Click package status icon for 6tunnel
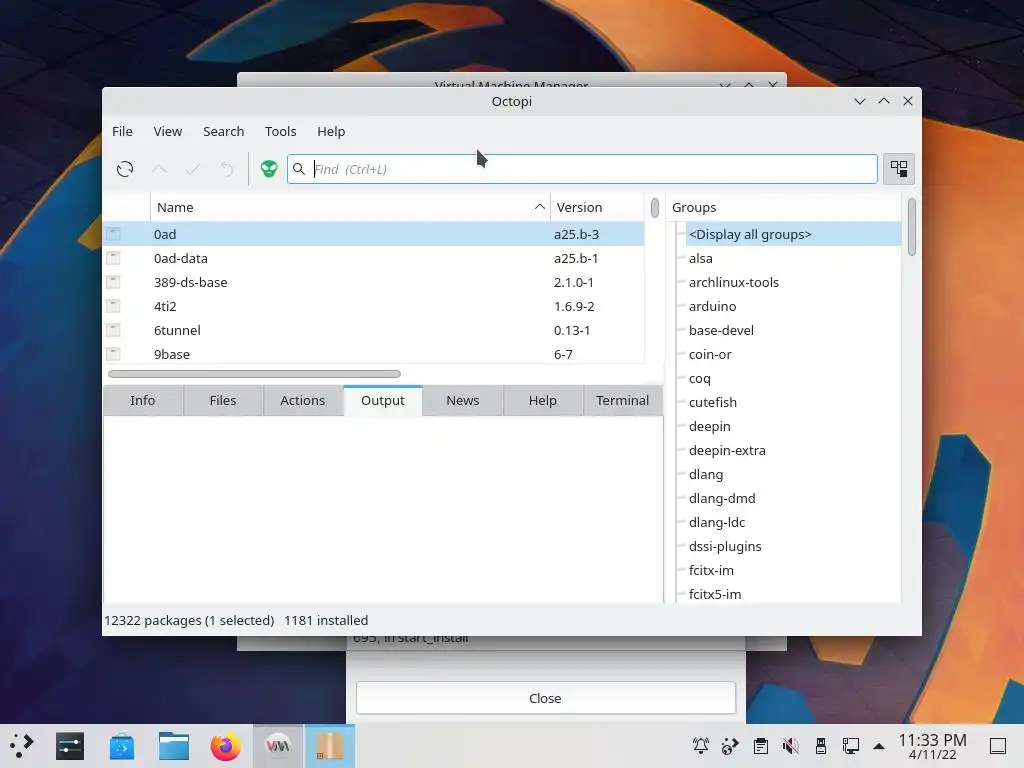The image size is (1024, 768). click(113, 330)
